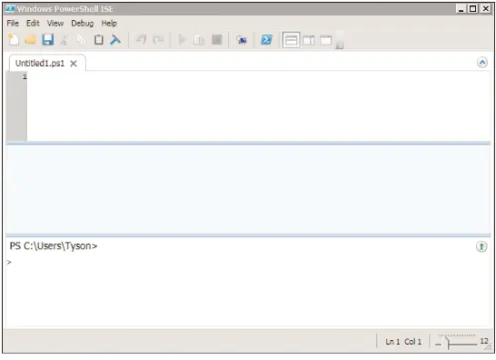Stop execution with the square Stop icon
The image size is (496, 360).
pos(217,40)
